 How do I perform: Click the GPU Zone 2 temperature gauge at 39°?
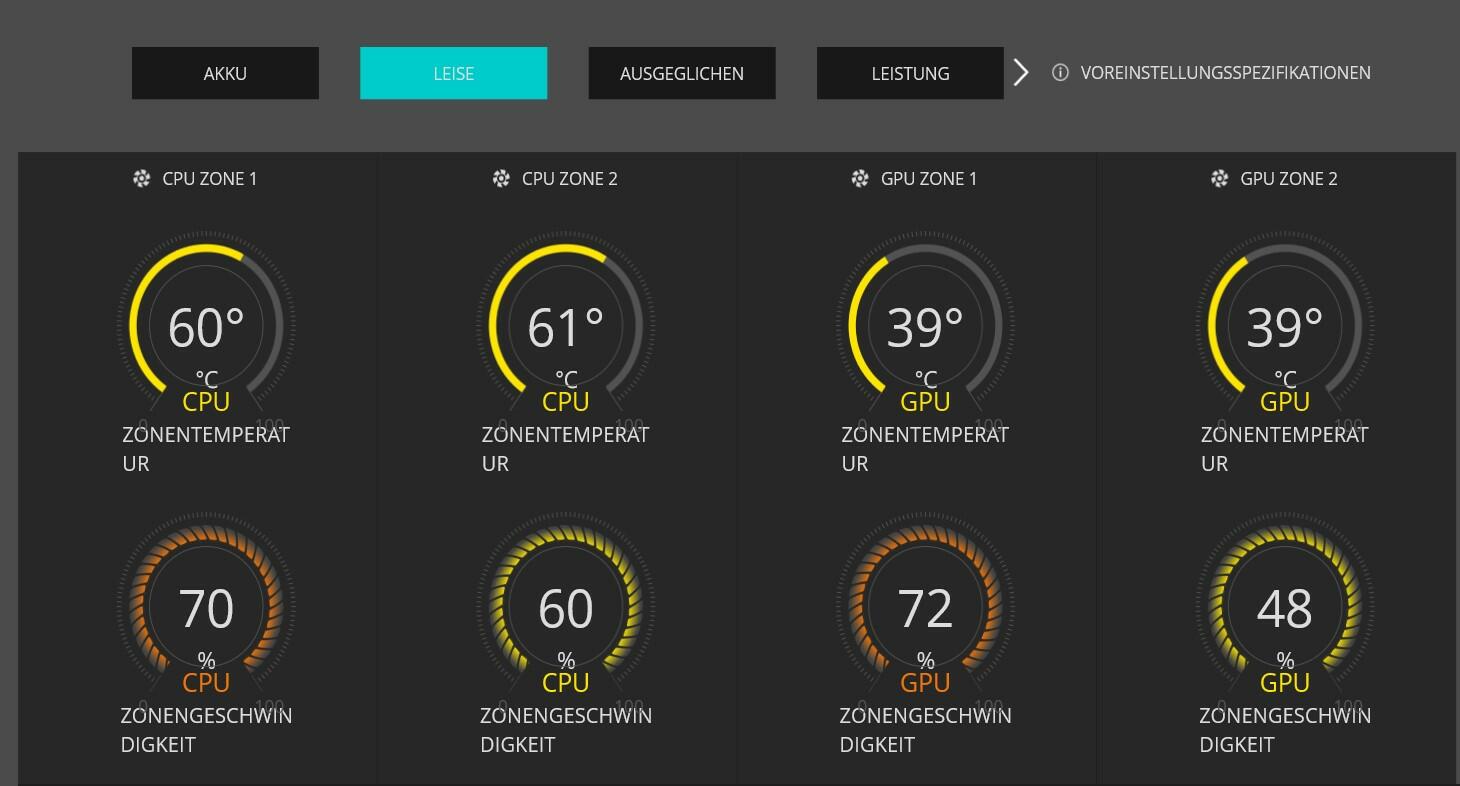point(1285,325)
